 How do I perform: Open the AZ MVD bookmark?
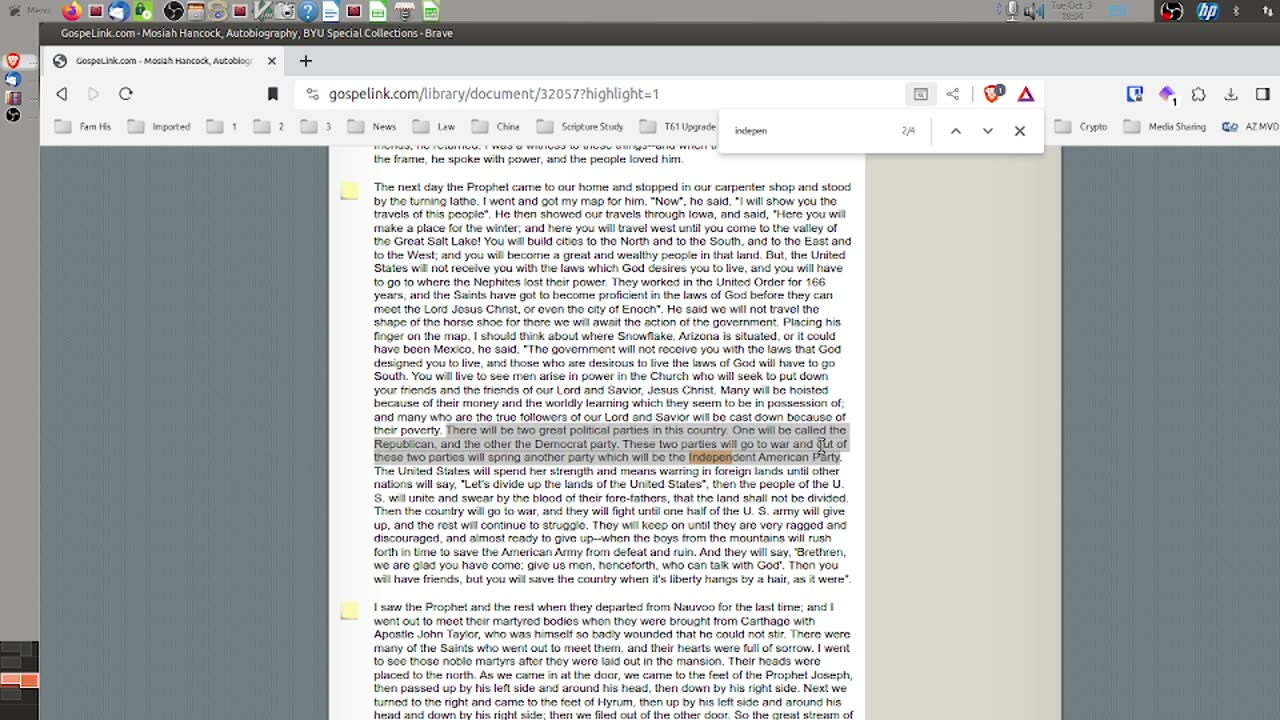click(x=1250, y=127)
